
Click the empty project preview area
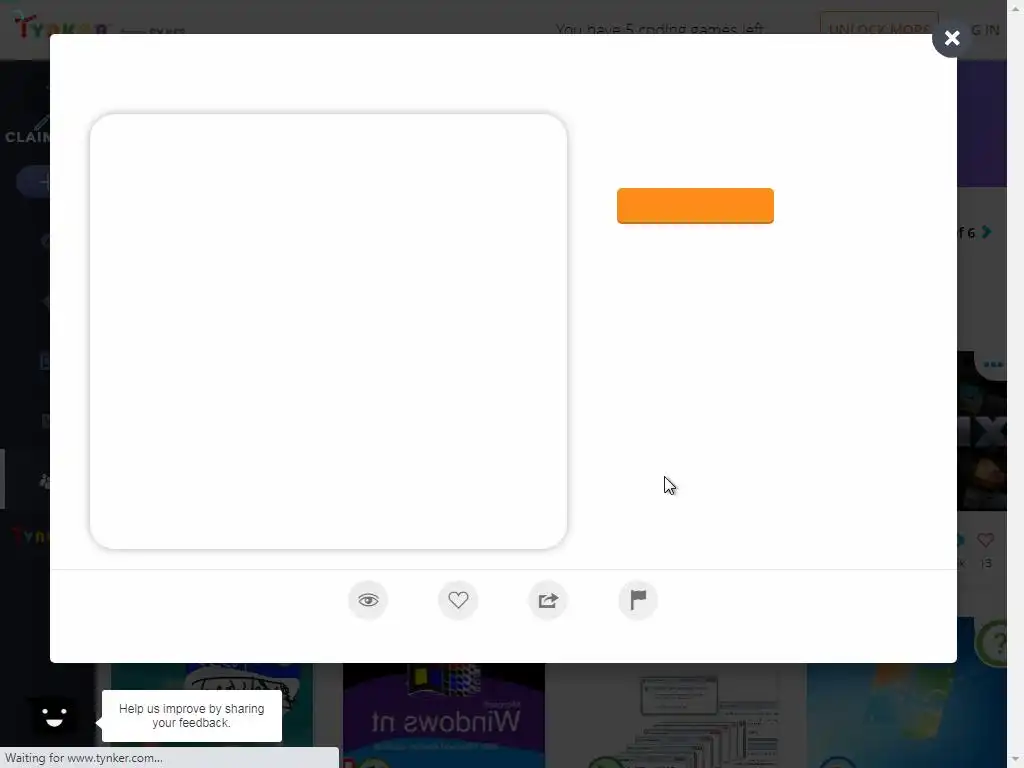328,331
